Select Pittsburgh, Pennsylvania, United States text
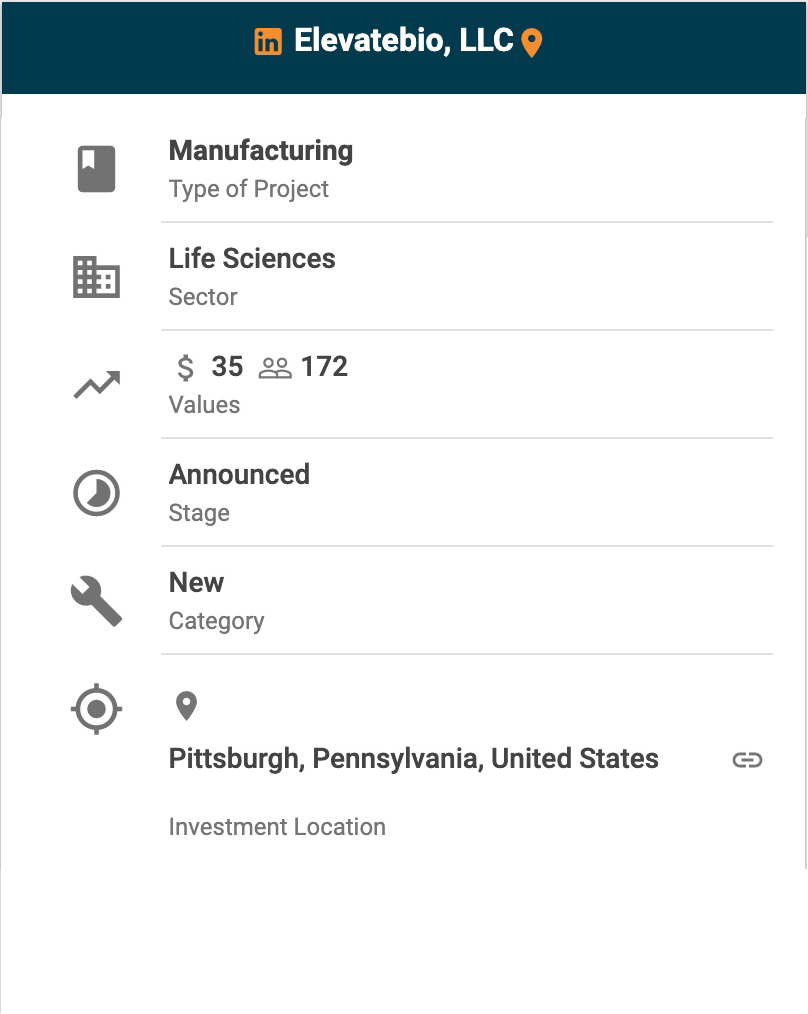808x1014 pixels. [413, 759]
